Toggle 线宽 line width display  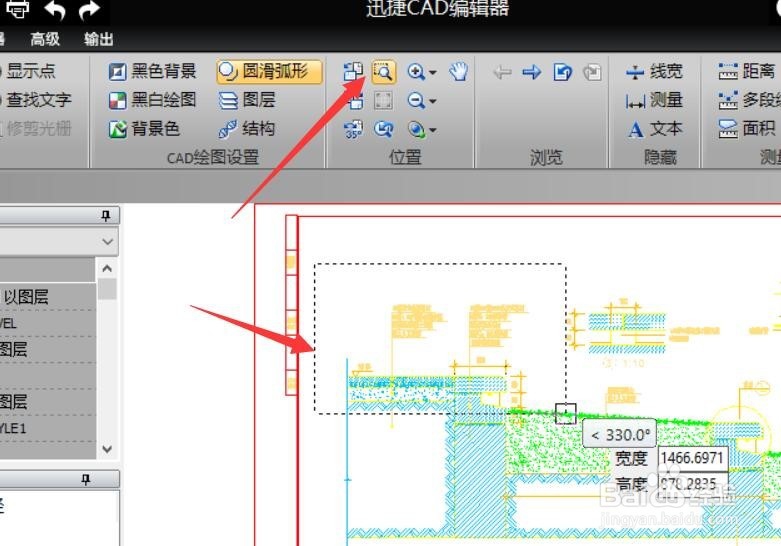coord(654,72)
